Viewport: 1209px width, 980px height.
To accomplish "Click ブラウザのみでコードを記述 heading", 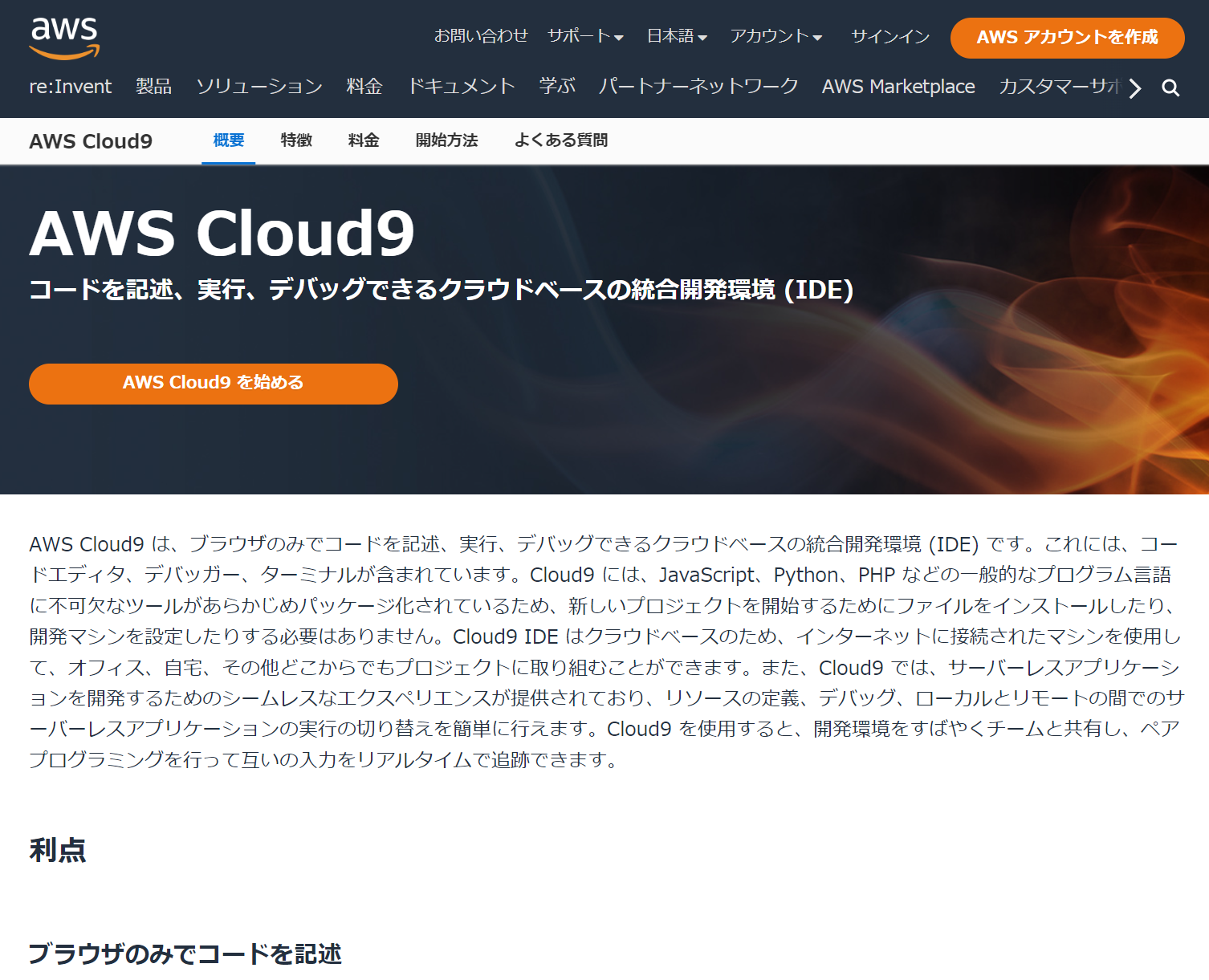I will point(185,954).
